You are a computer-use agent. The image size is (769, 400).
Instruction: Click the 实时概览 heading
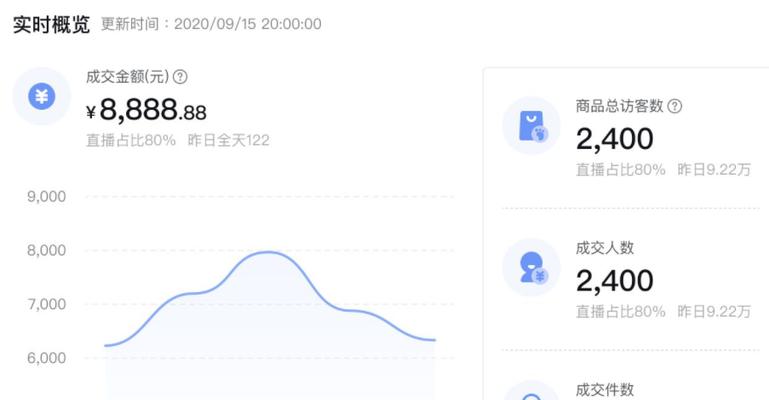click(x=51, y=24)
